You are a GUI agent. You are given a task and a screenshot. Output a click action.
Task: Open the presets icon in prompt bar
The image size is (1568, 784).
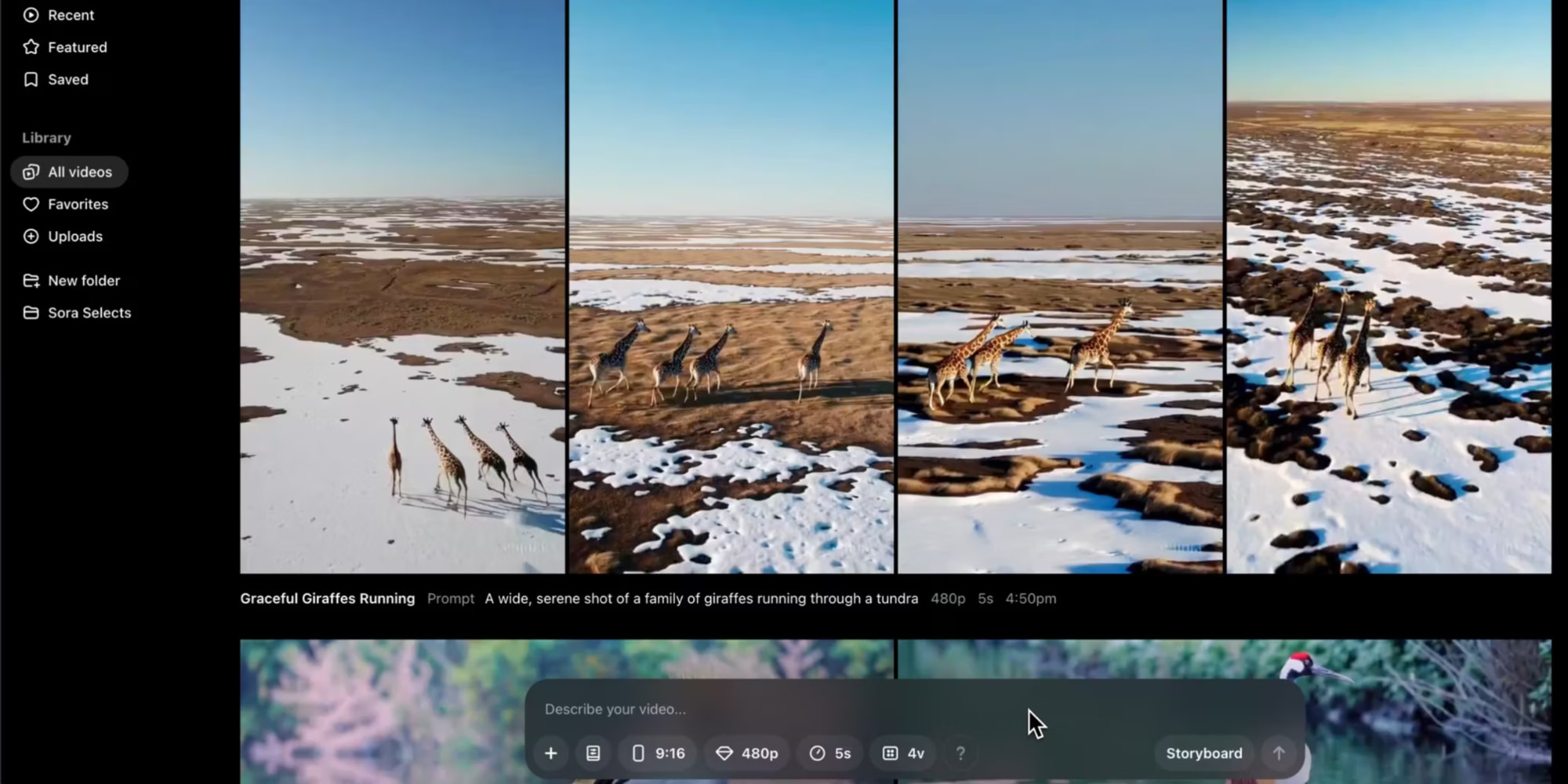coord(593,753)
